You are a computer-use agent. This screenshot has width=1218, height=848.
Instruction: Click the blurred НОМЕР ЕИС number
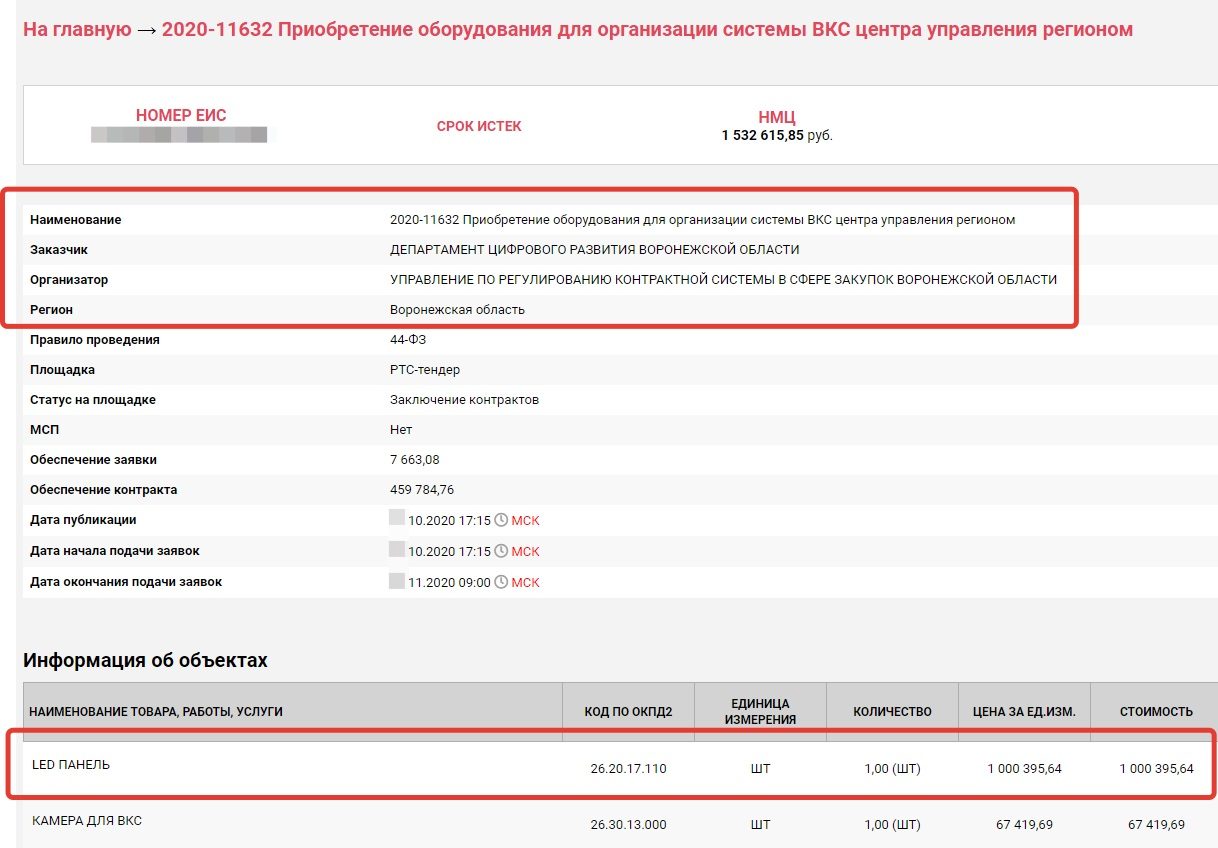(x=179, y=135)
